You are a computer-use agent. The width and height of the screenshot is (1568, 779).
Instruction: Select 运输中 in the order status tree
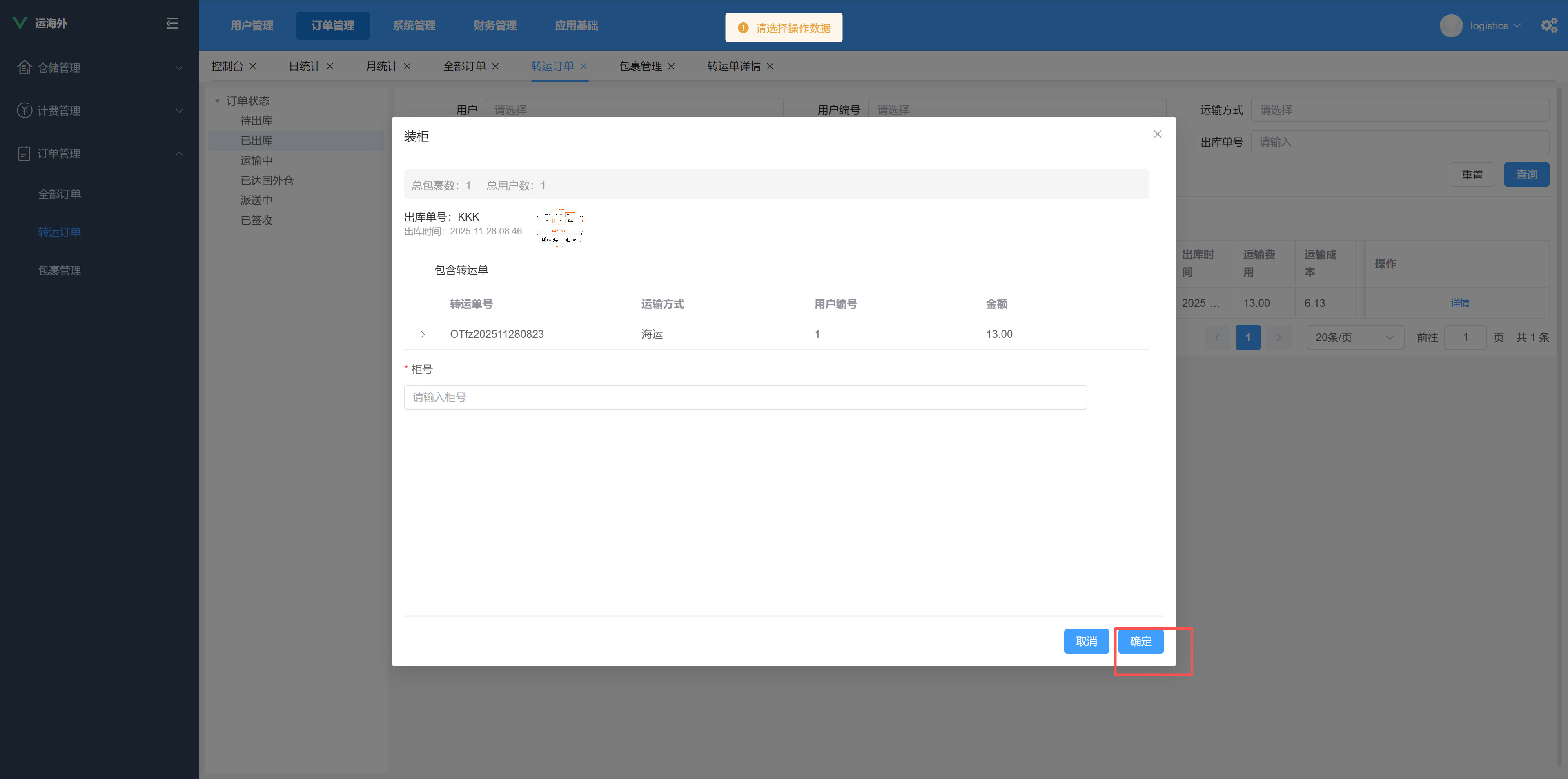click(256, 161)
